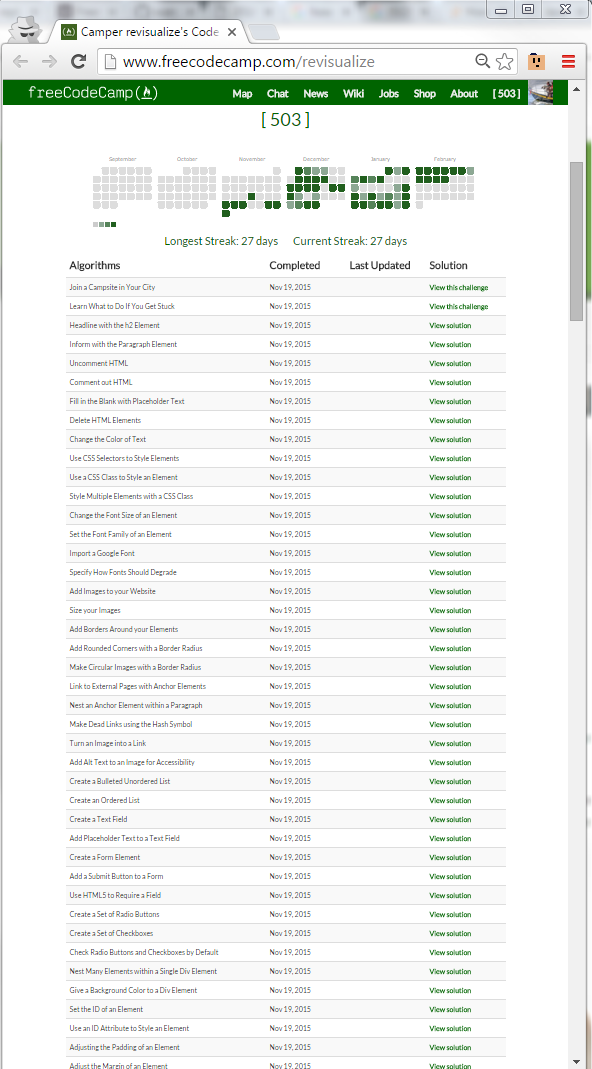Screen dimensions: 592x1069
Task: View solution for Uncomment HTML
Action: point(450,363)
